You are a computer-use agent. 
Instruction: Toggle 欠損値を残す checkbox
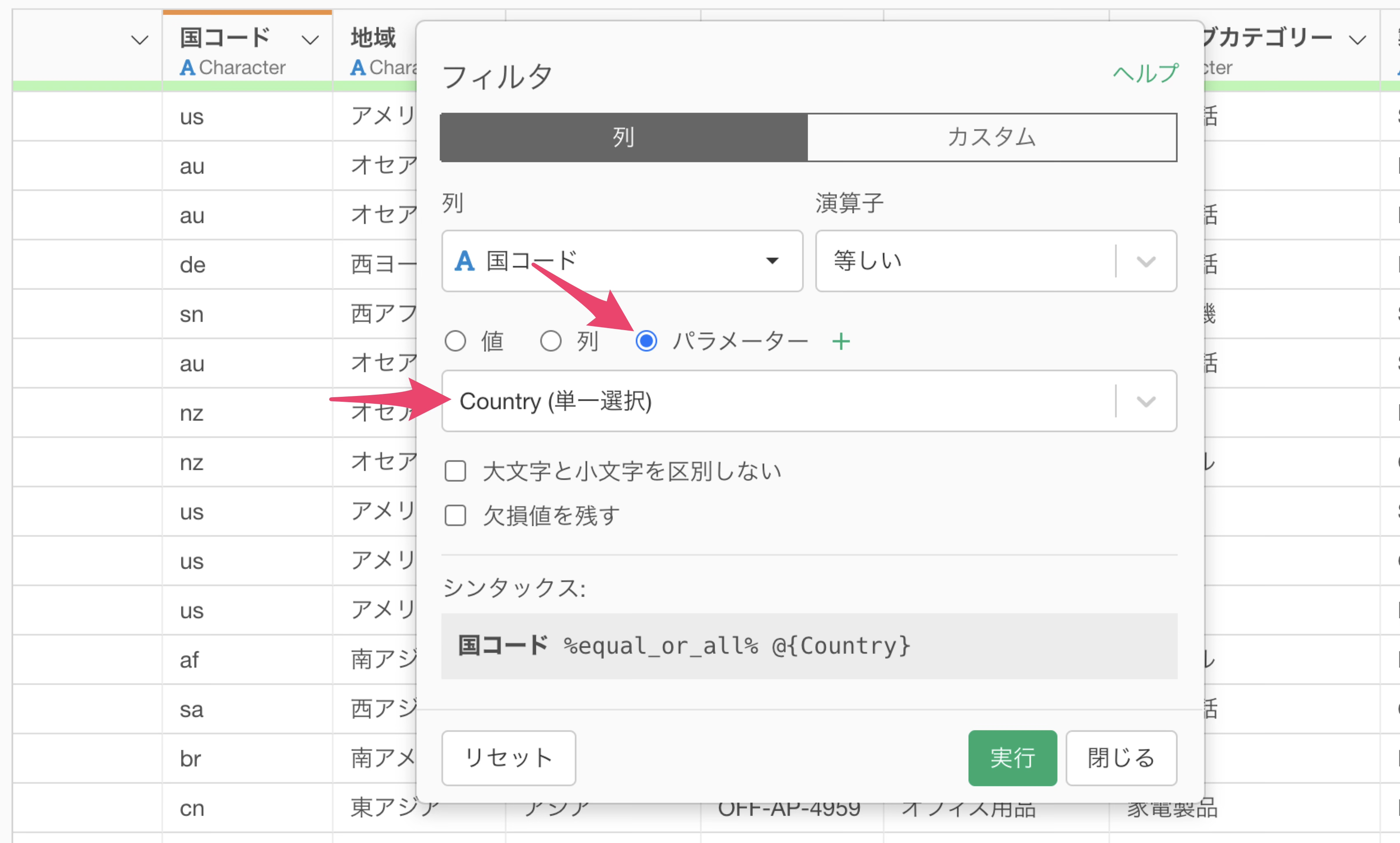coord(455,515)
